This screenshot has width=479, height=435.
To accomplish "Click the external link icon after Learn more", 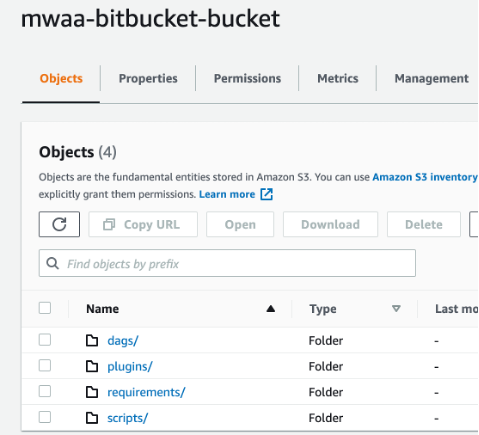I will [267, 194].
